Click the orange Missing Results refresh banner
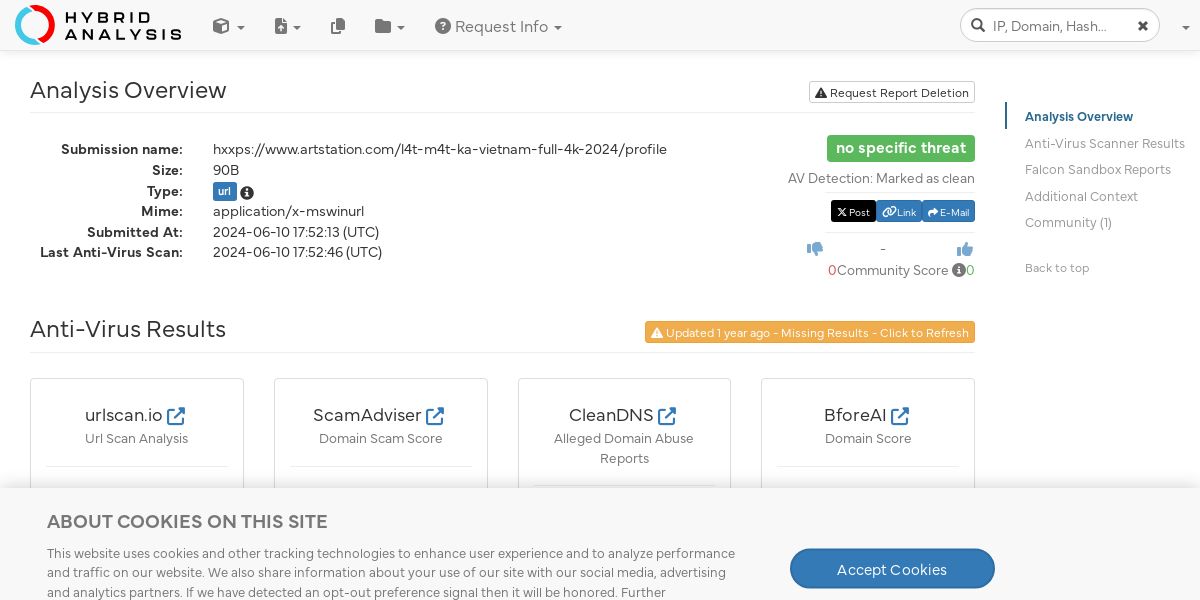This screenshot has width=1200, height=600. 810,333
